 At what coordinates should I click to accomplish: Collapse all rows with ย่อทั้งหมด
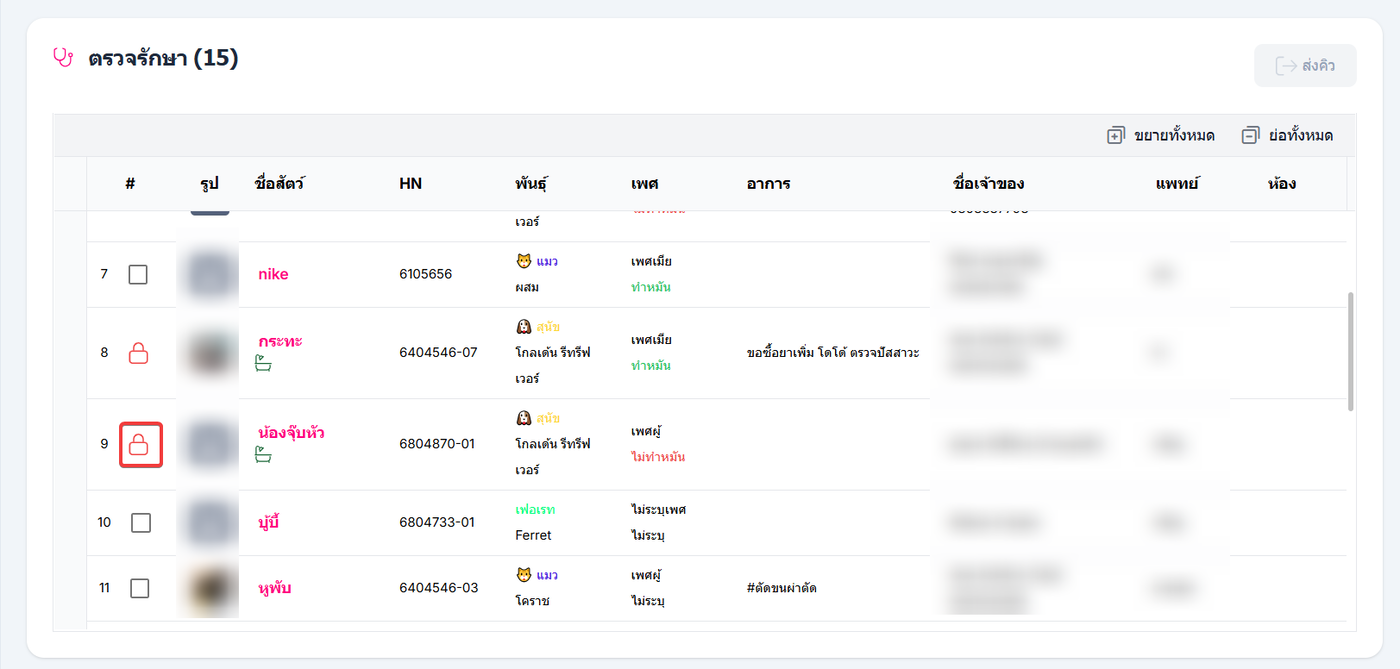pyautogui.click(x=1287, y=135)
